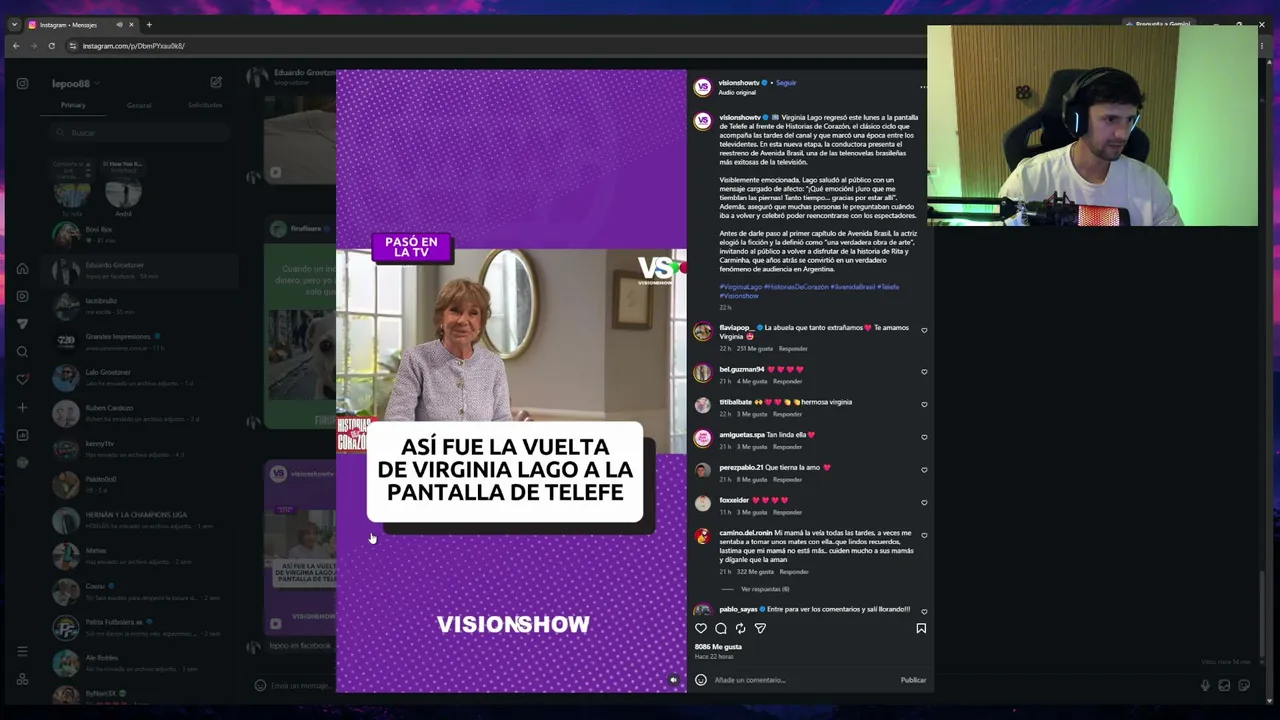Open the HERNÁN Y LA CHAMPIONS LIGA chat
This screenshot has width=1280, height=720.
pos(138,519)
